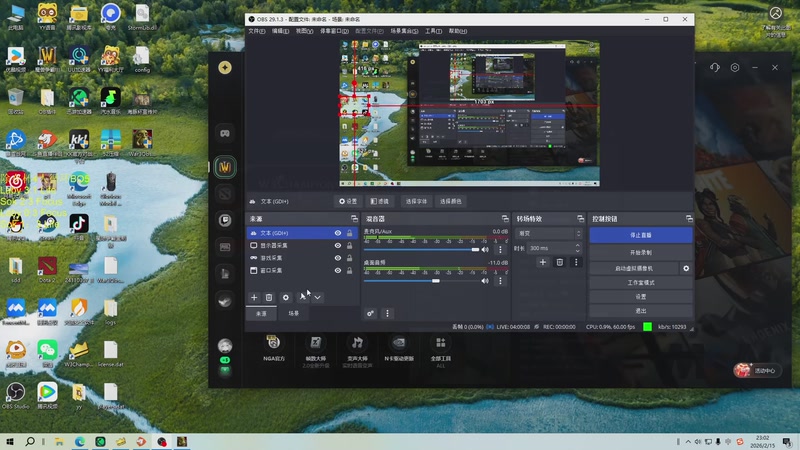Image resolution: width=800 pixels, height=450 pixels.
Task: Adjust 麦克风/Aux volume slider
Action: 422,249
